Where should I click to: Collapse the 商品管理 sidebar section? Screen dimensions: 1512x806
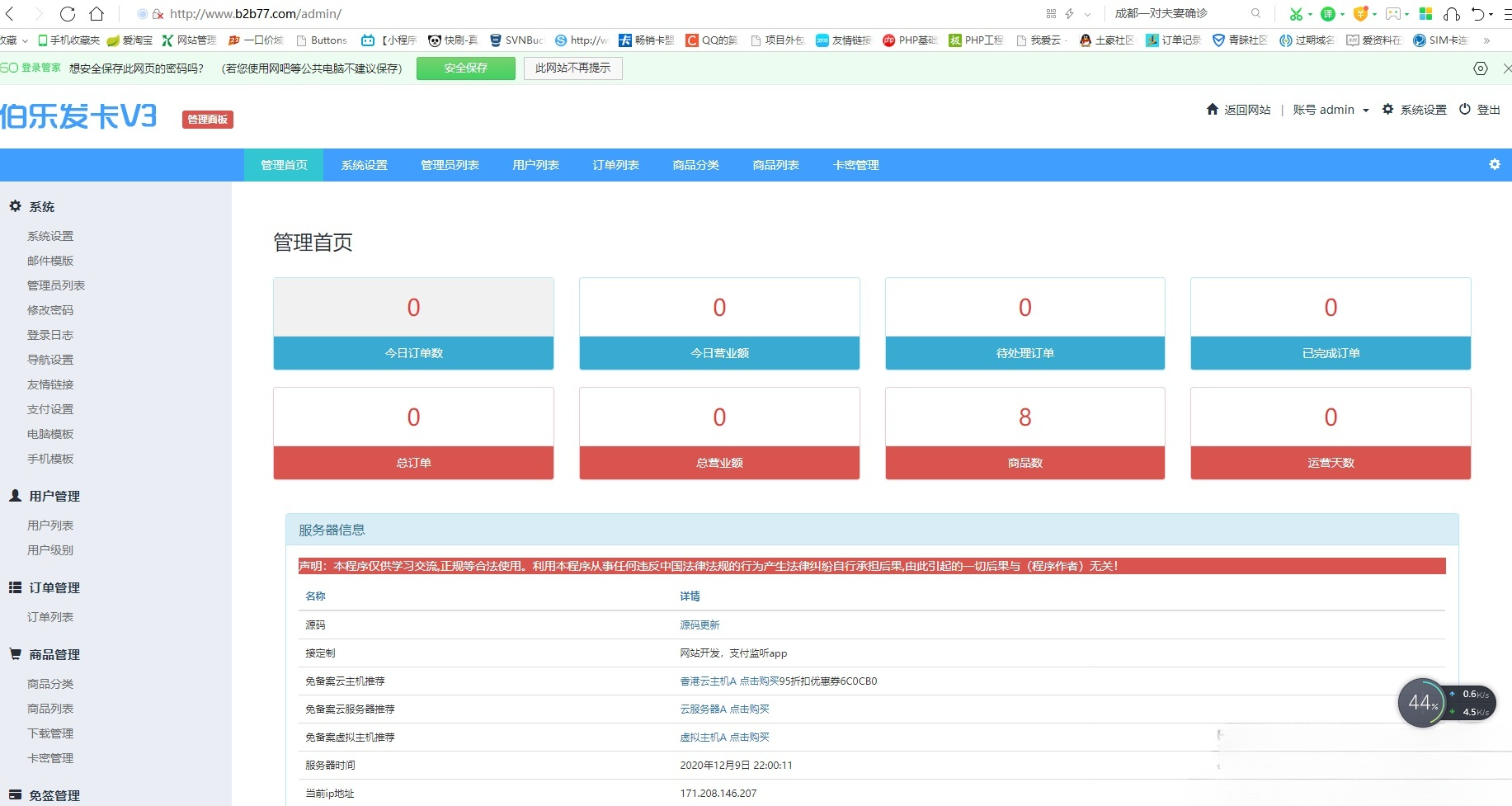(x=54, y=655)
